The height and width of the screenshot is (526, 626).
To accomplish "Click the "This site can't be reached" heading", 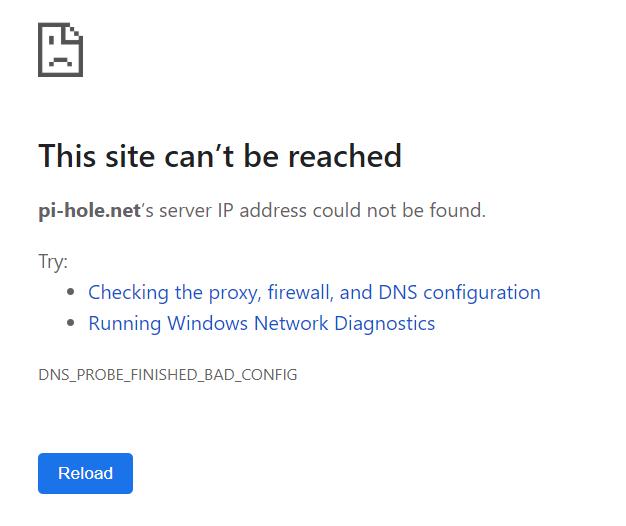I will tap(220, 156).
